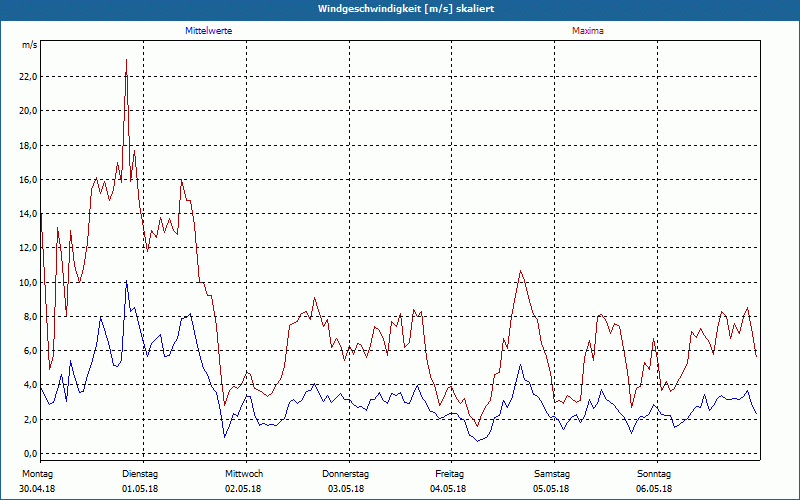800x500 pixels.
Task: Select the 18,0 y-axis value
Action: (29, 145)
